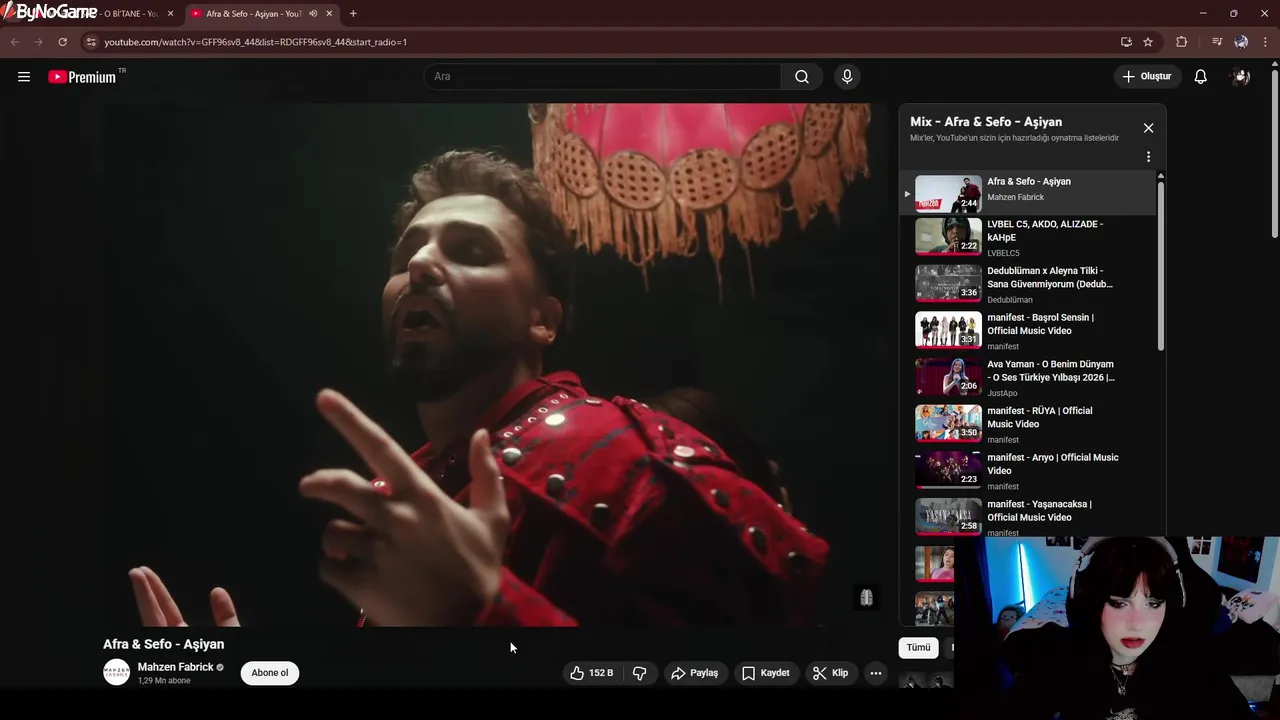
Task: Reload the current page
Action: [x=63, y=42]
